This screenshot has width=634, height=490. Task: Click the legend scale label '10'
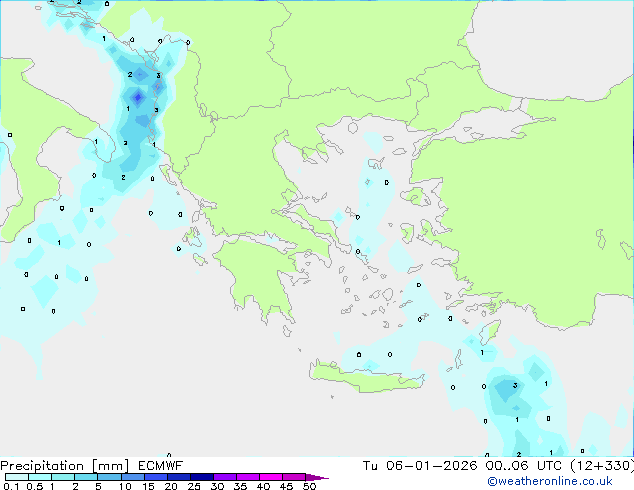125,486
